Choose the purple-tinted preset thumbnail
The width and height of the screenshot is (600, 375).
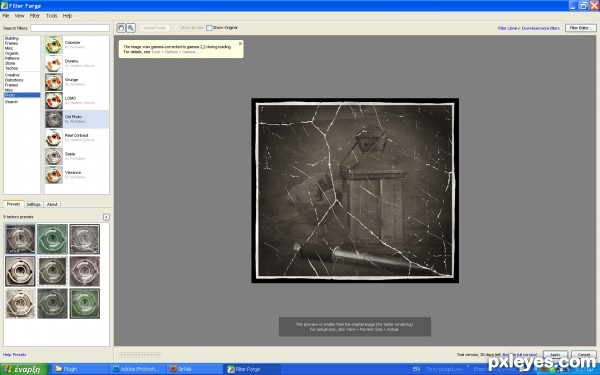tap(85, 271)
